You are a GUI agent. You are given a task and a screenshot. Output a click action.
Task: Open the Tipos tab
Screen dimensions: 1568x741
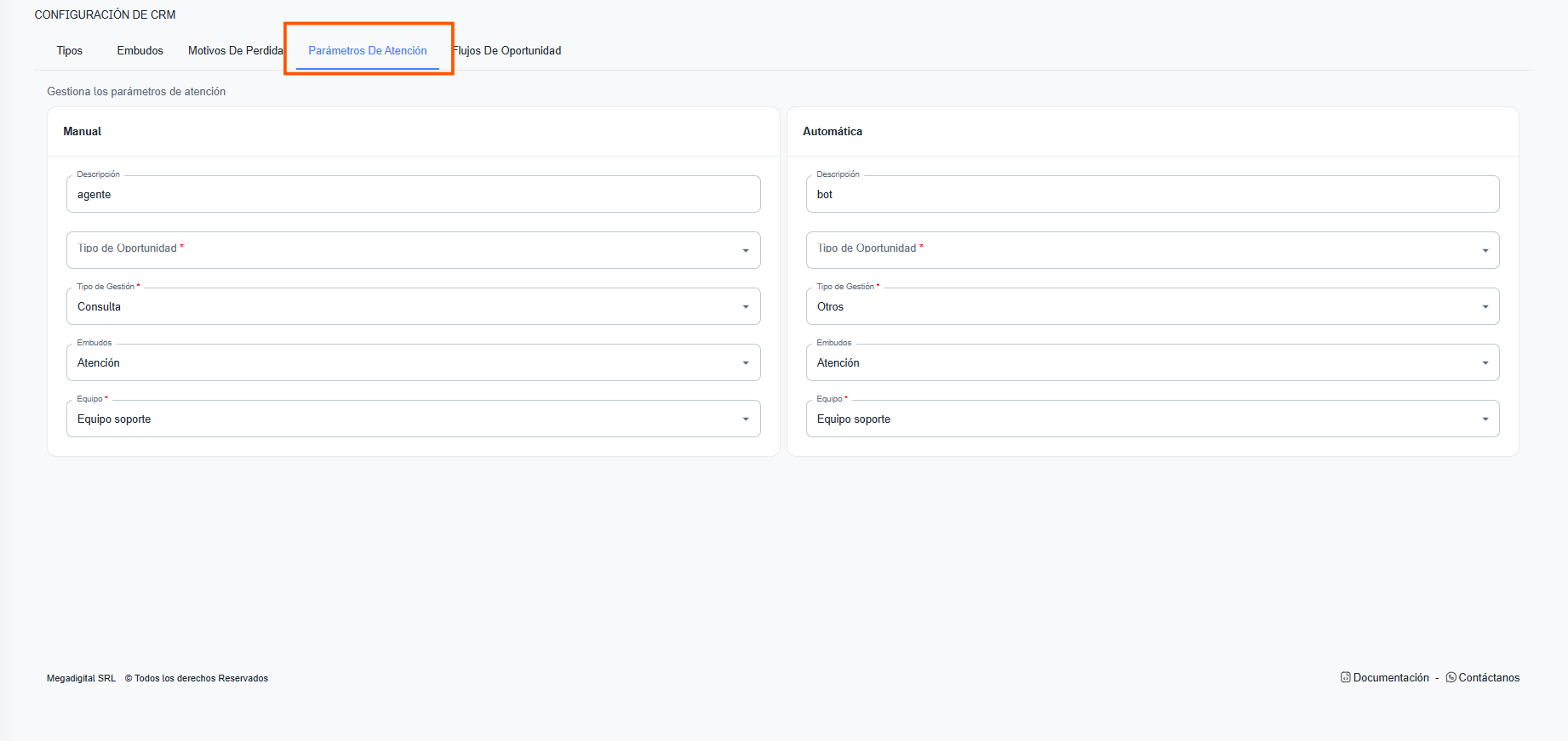[x=70, y=51]
